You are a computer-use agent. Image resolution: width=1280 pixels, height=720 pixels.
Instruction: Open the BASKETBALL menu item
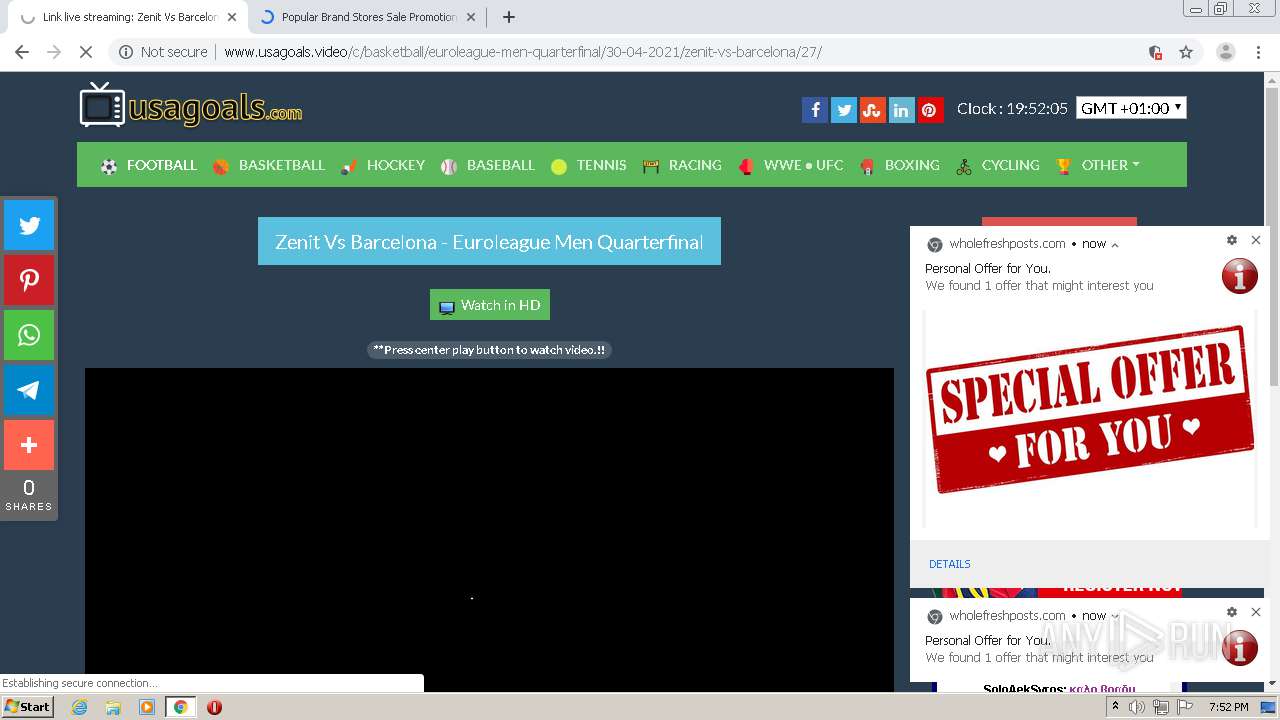coord(269,165)
